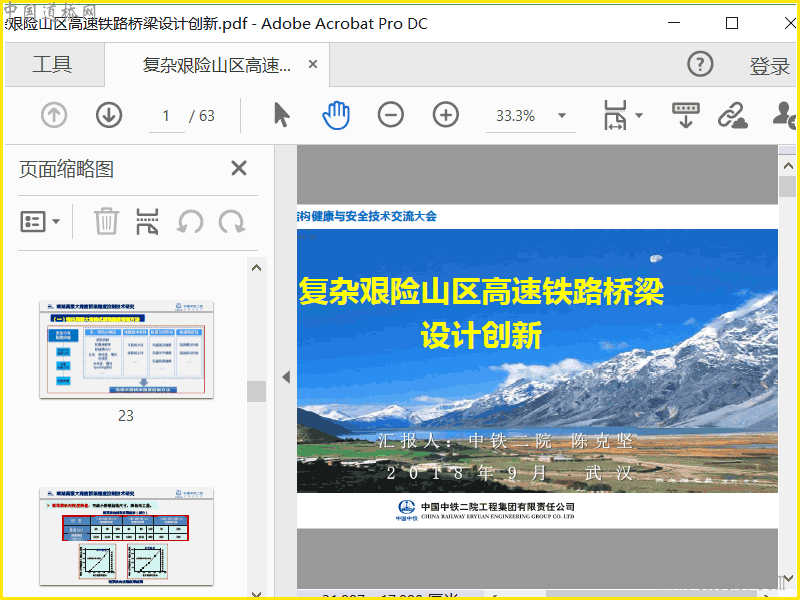Open the 33.3% zoom level dropdown
Image resolution: width=800 pixels, height=600 pixels.
pos(562,115)
